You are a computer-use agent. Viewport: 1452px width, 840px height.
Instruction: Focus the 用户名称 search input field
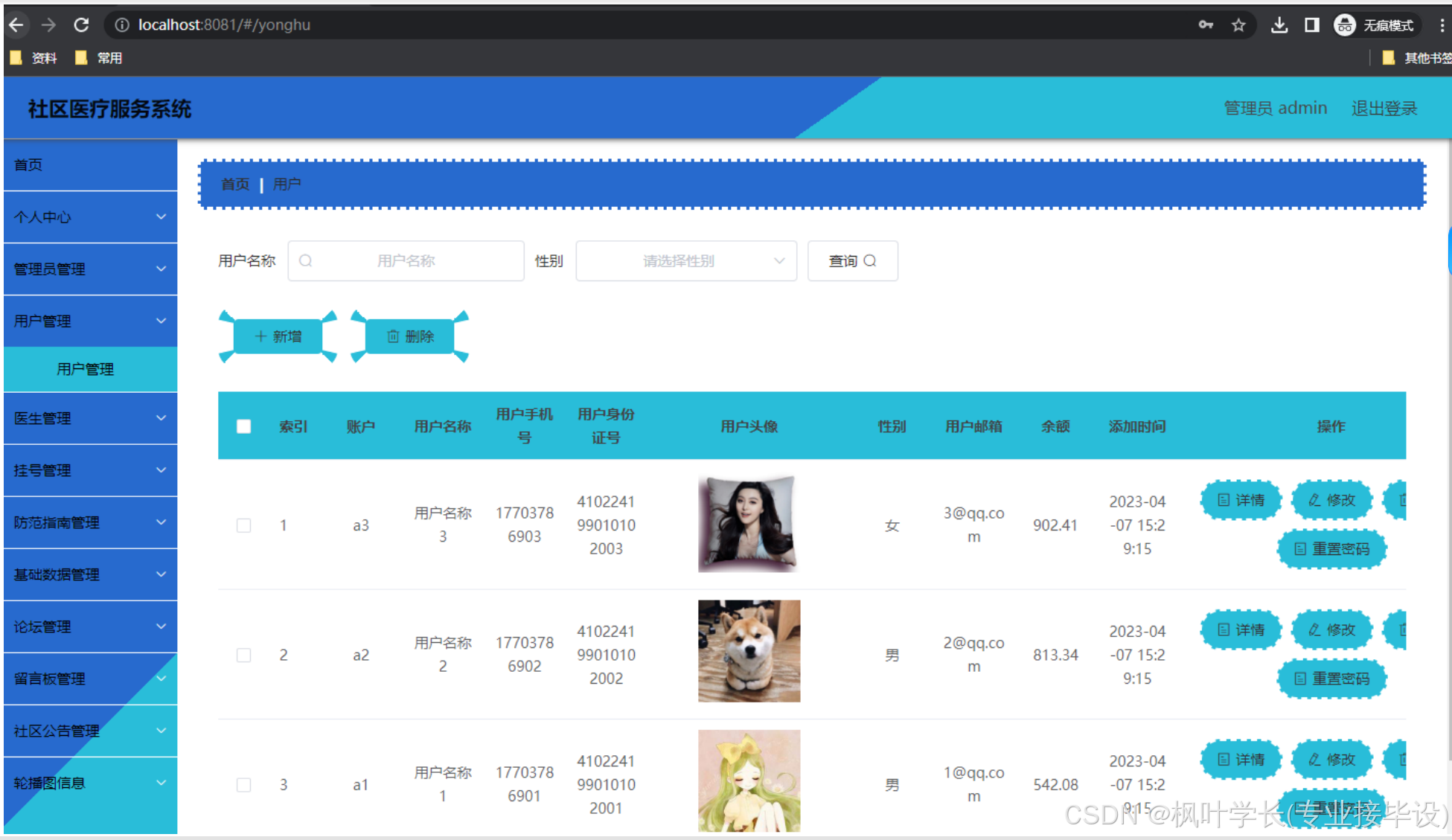[x=406, y=260]
